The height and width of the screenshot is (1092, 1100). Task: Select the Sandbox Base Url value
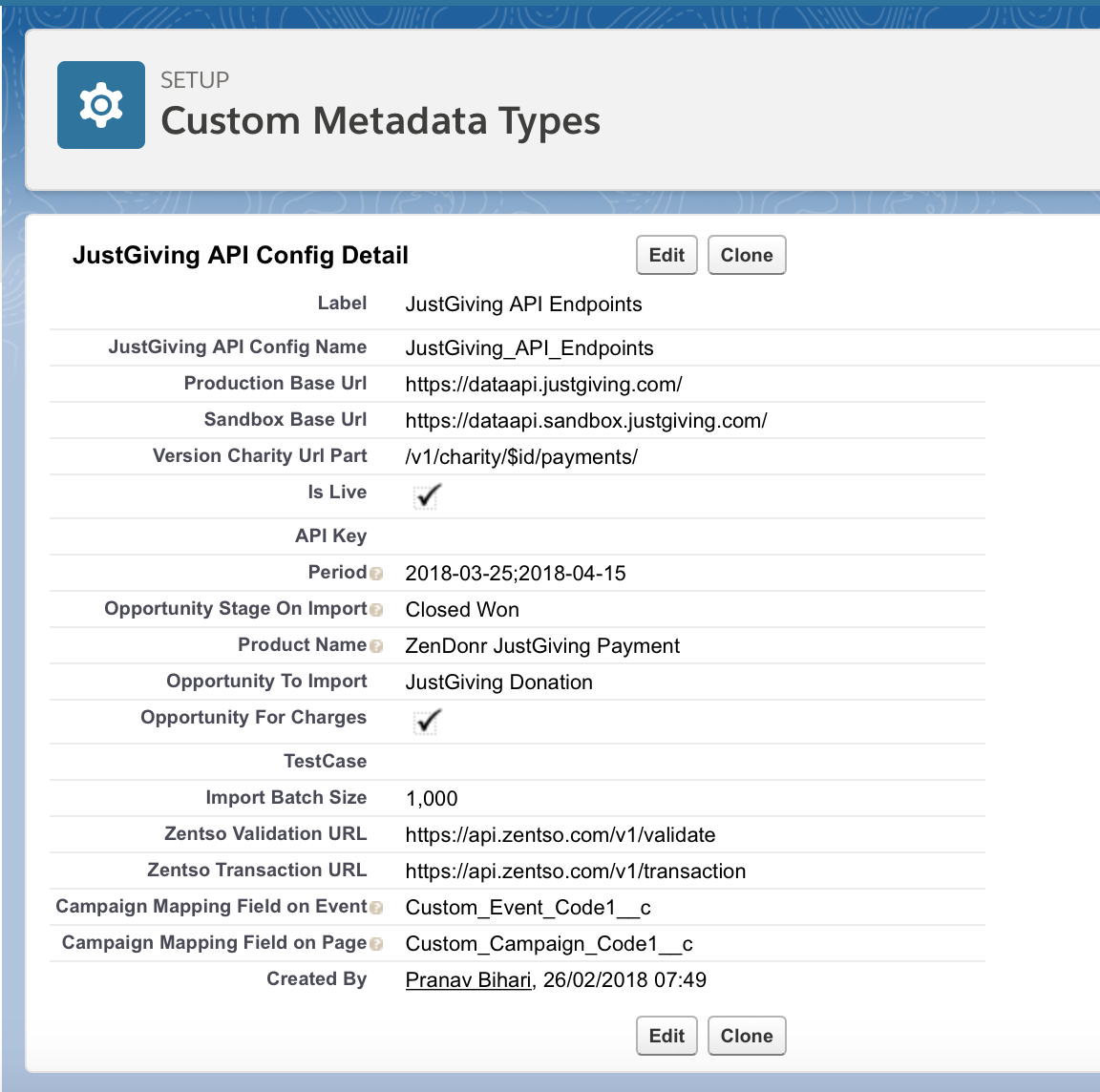[x=586, y=421]
